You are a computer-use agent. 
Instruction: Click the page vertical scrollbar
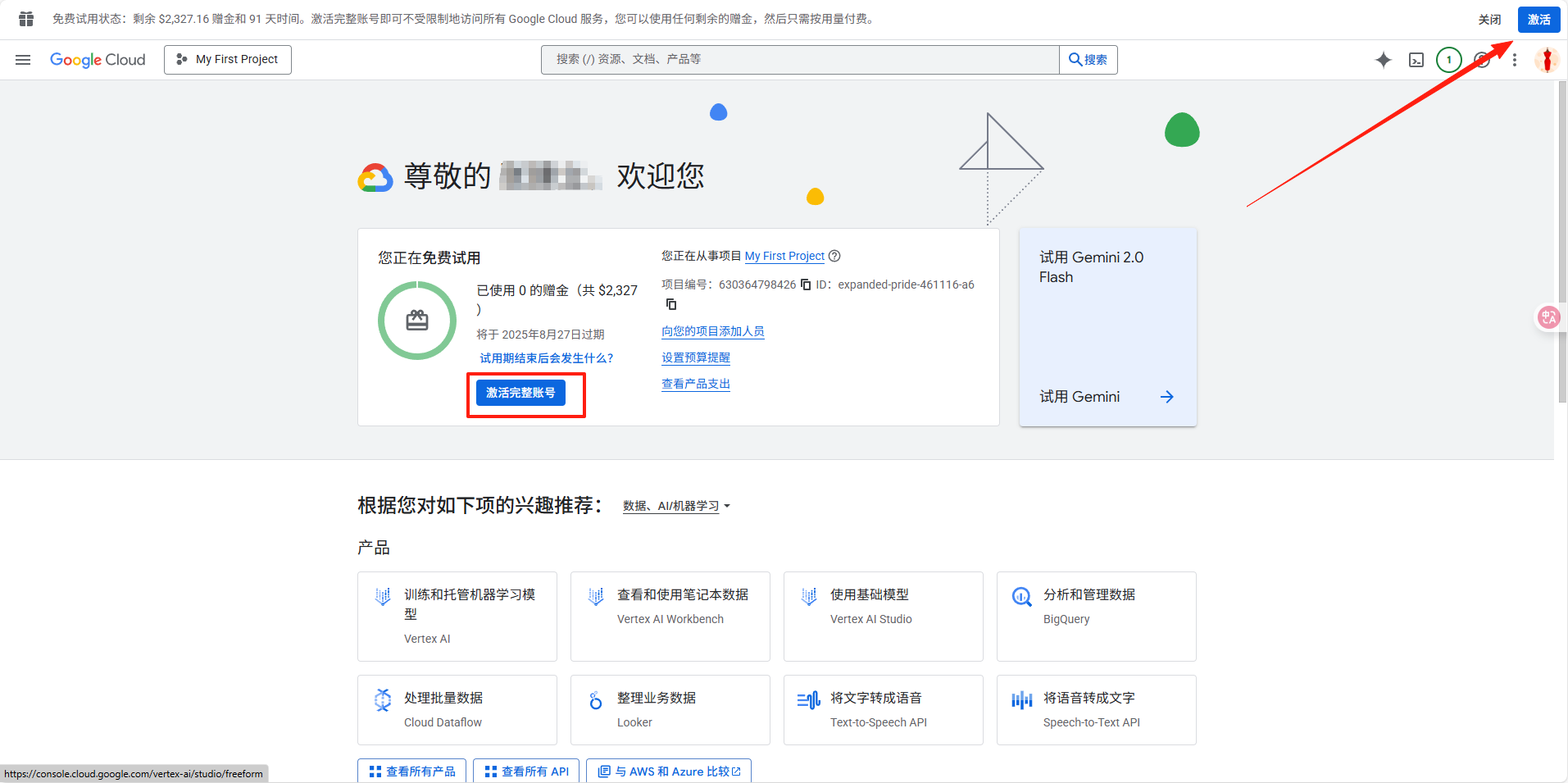(x=1562, y=242)
